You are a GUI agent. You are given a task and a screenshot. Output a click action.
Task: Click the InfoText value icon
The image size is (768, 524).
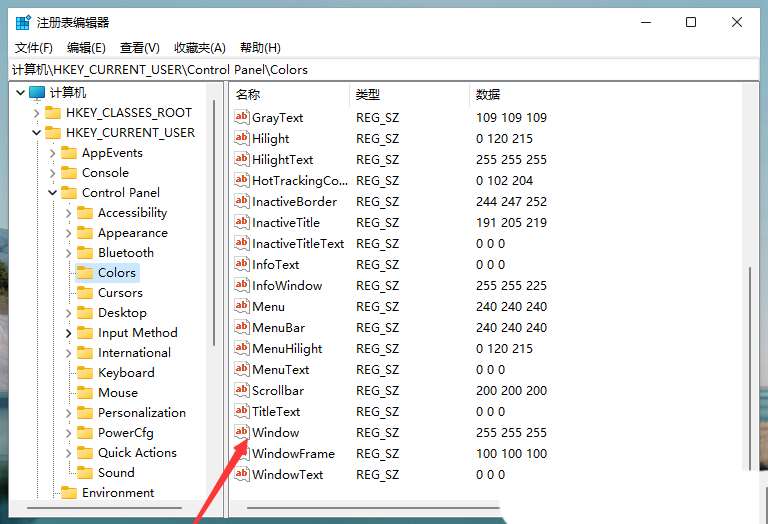241,264
